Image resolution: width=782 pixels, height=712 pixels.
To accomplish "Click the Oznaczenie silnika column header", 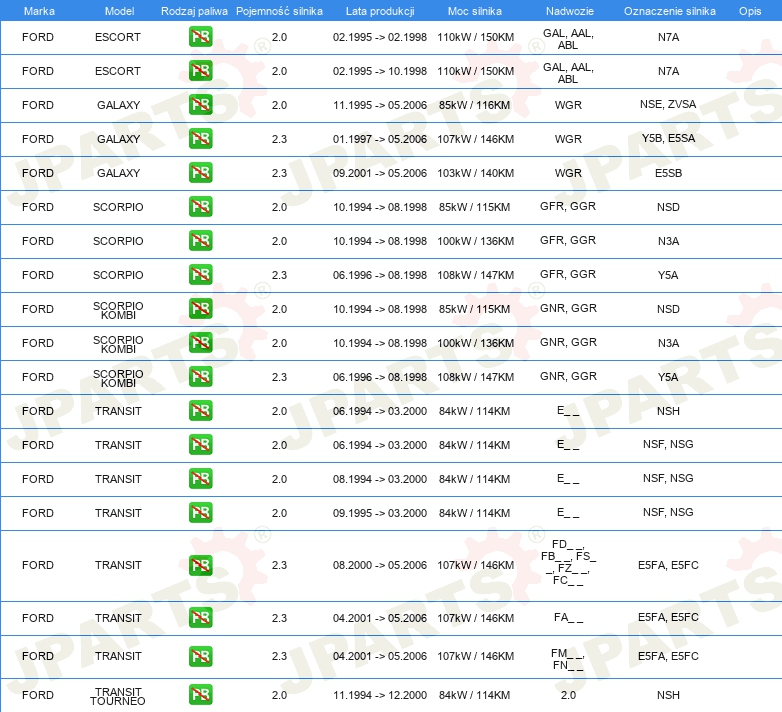I will click(669, 11).
